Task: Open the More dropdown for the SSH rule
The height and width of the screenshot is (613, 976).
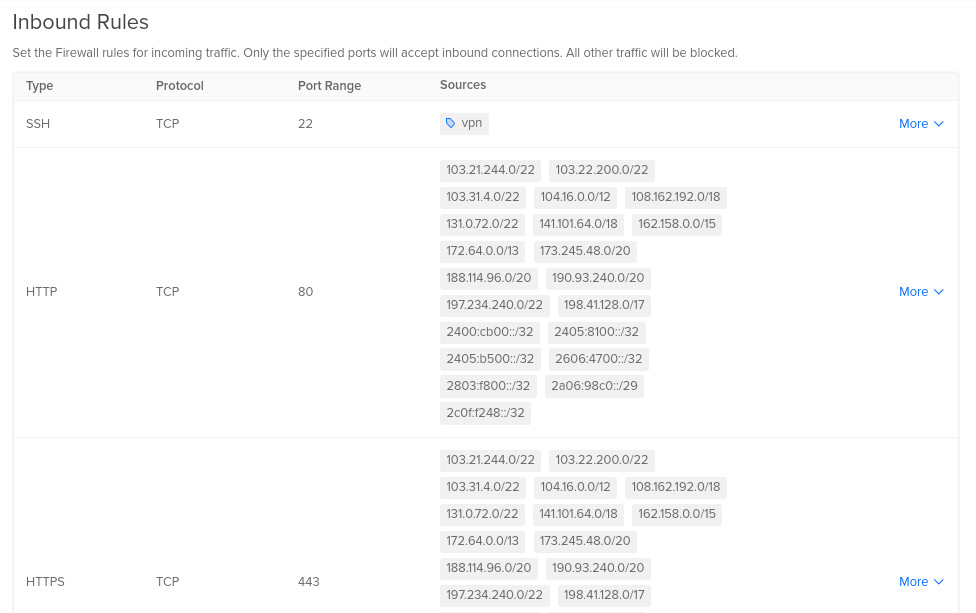Action: pyautogui.click(x=921, y=124)
